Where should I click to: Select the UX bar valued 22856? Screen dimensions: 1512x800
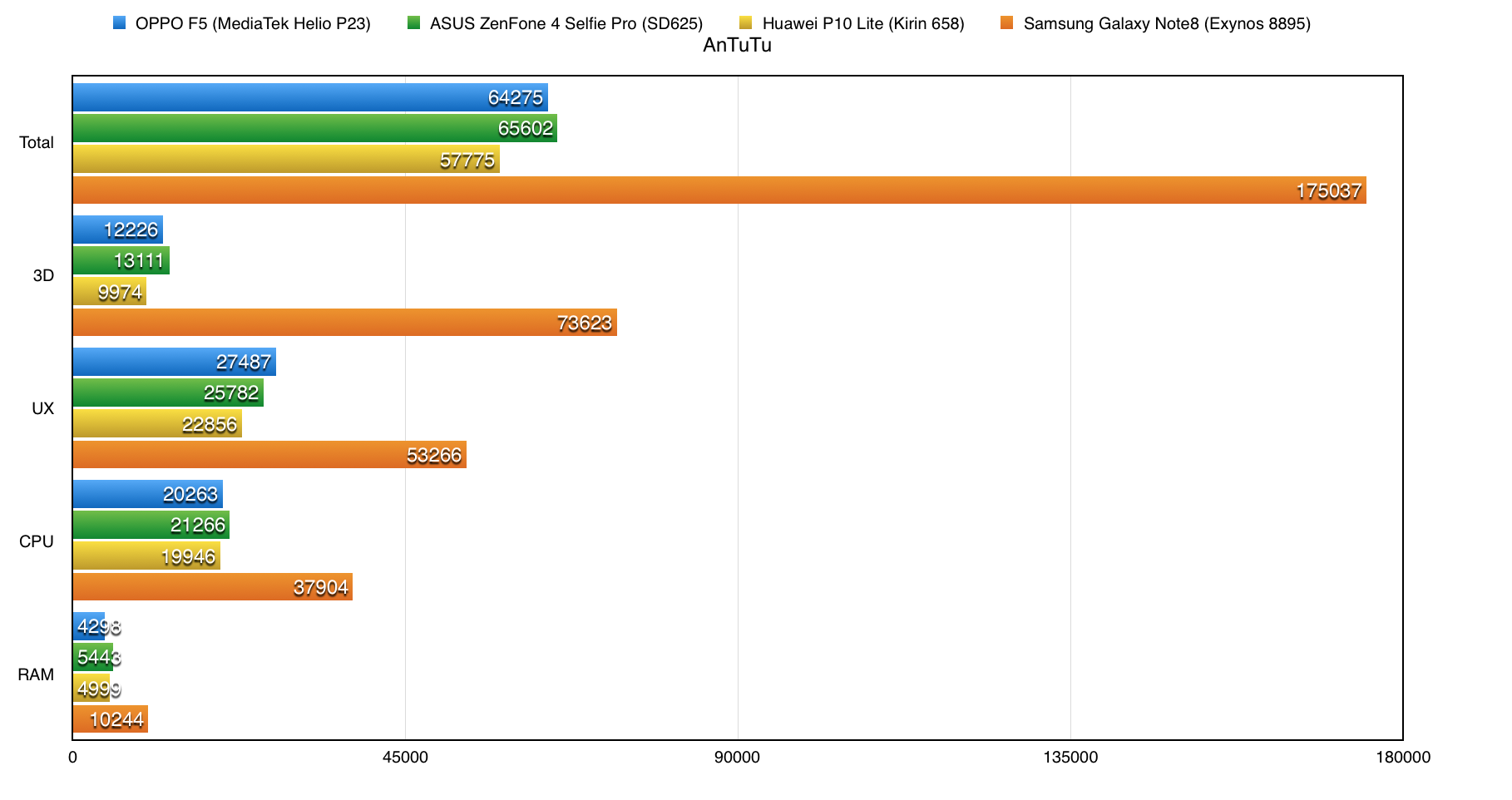click(x=157, y=423)
